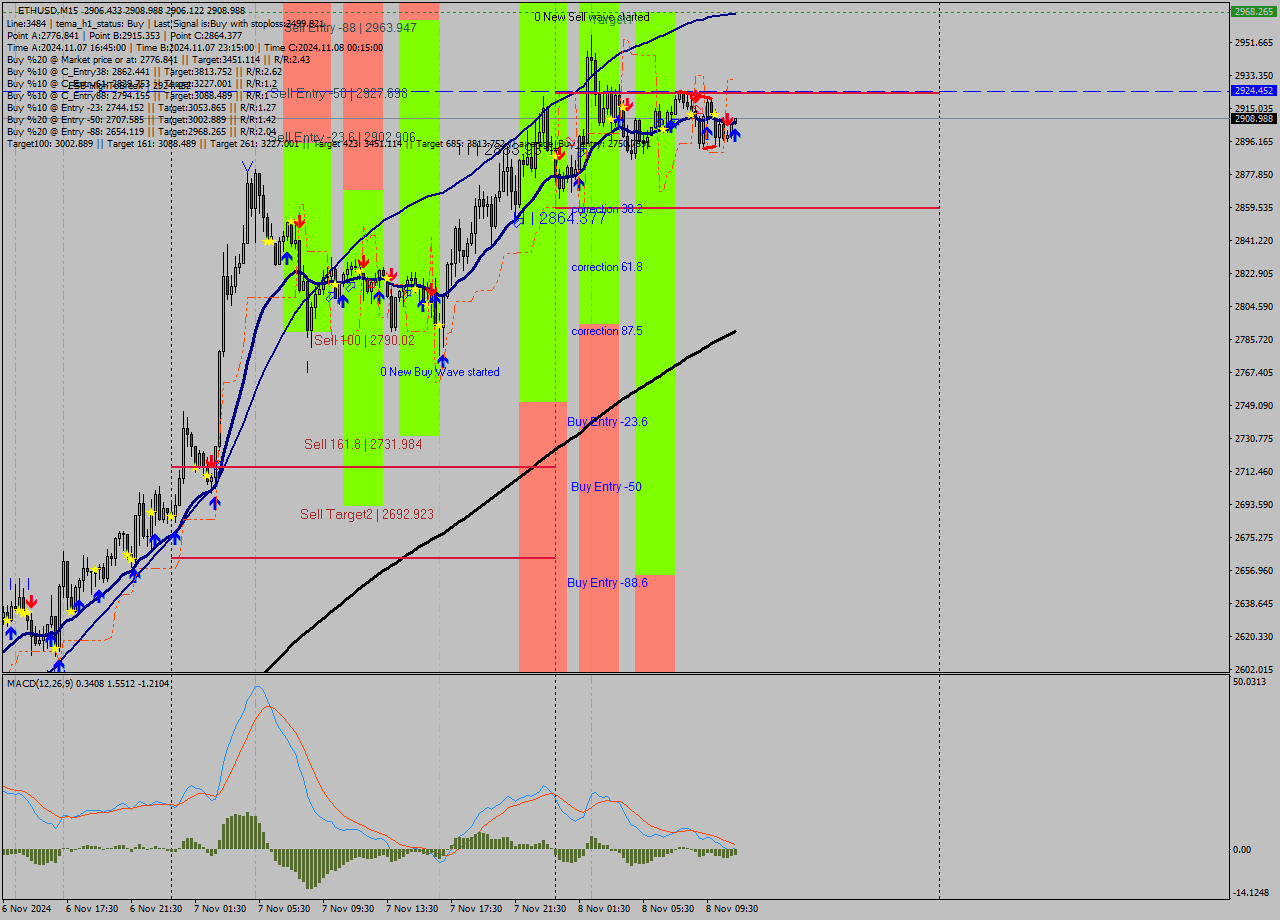Click the -14.1248 MACD scale value
The height and width of the screenshot is (920, 1280).
coord(1252,893)
